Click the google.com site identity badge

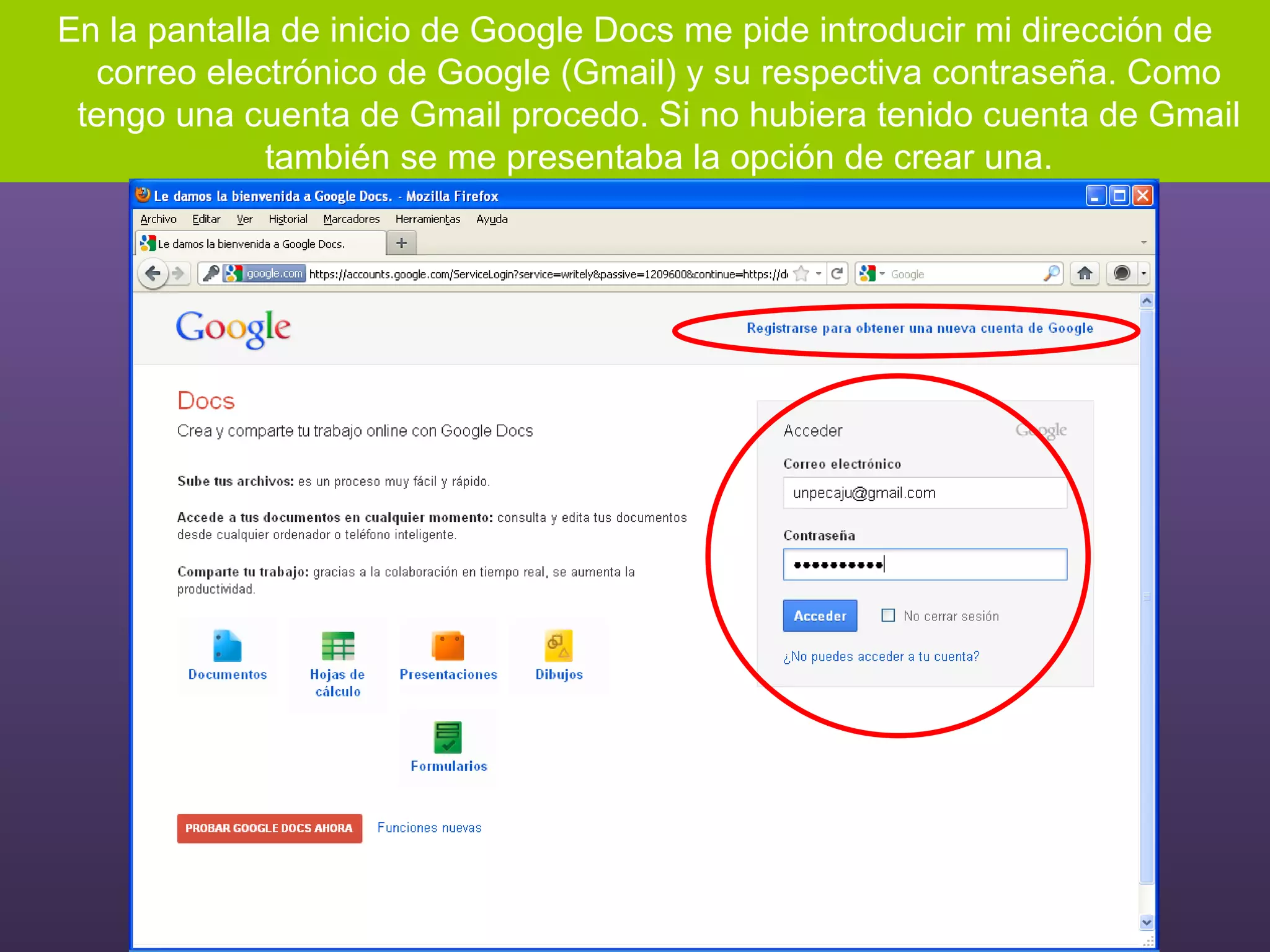click(265, 273)
